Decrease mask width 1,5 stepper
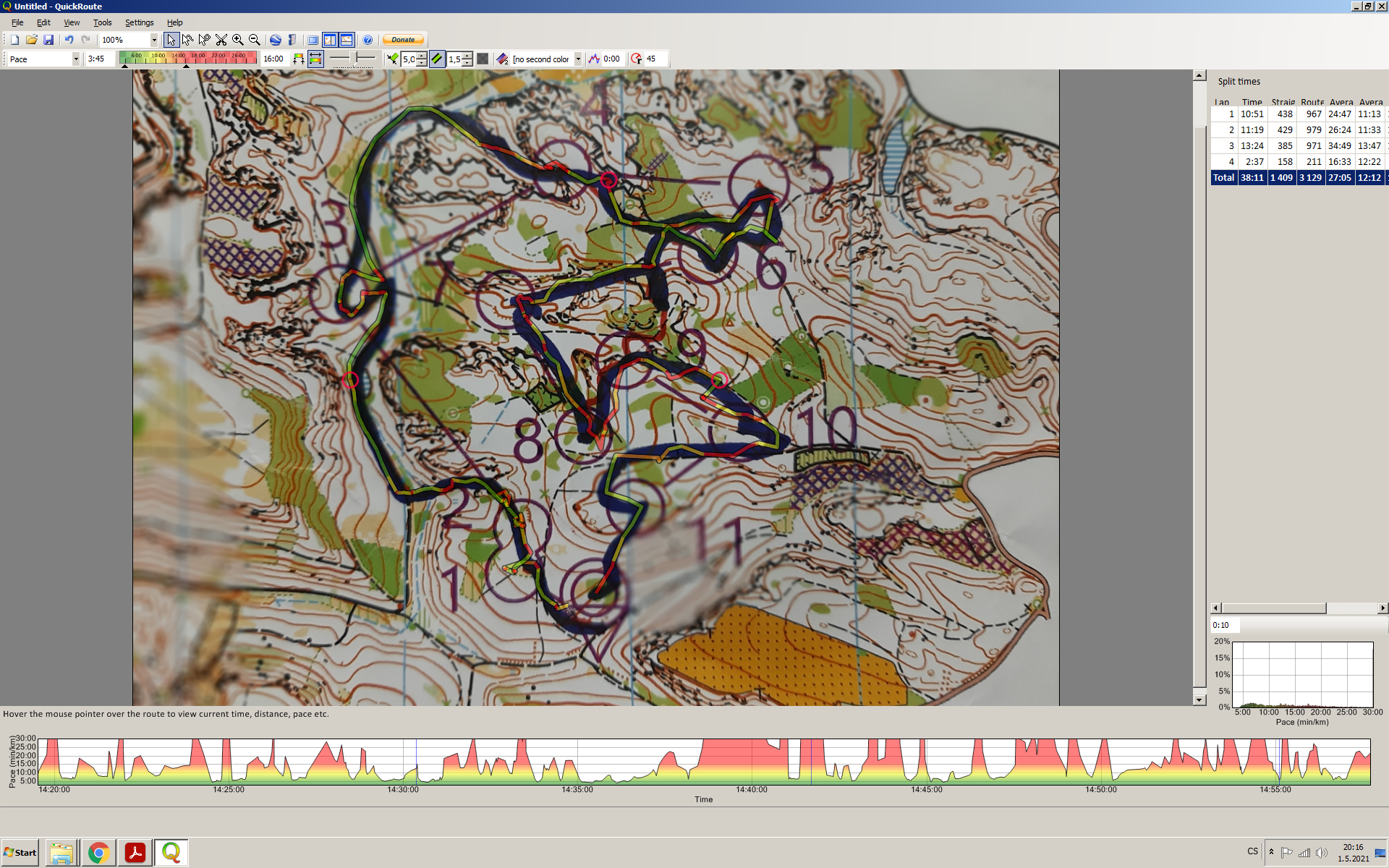The width and height of the screenshot is (1389, 868). point(467,63)
